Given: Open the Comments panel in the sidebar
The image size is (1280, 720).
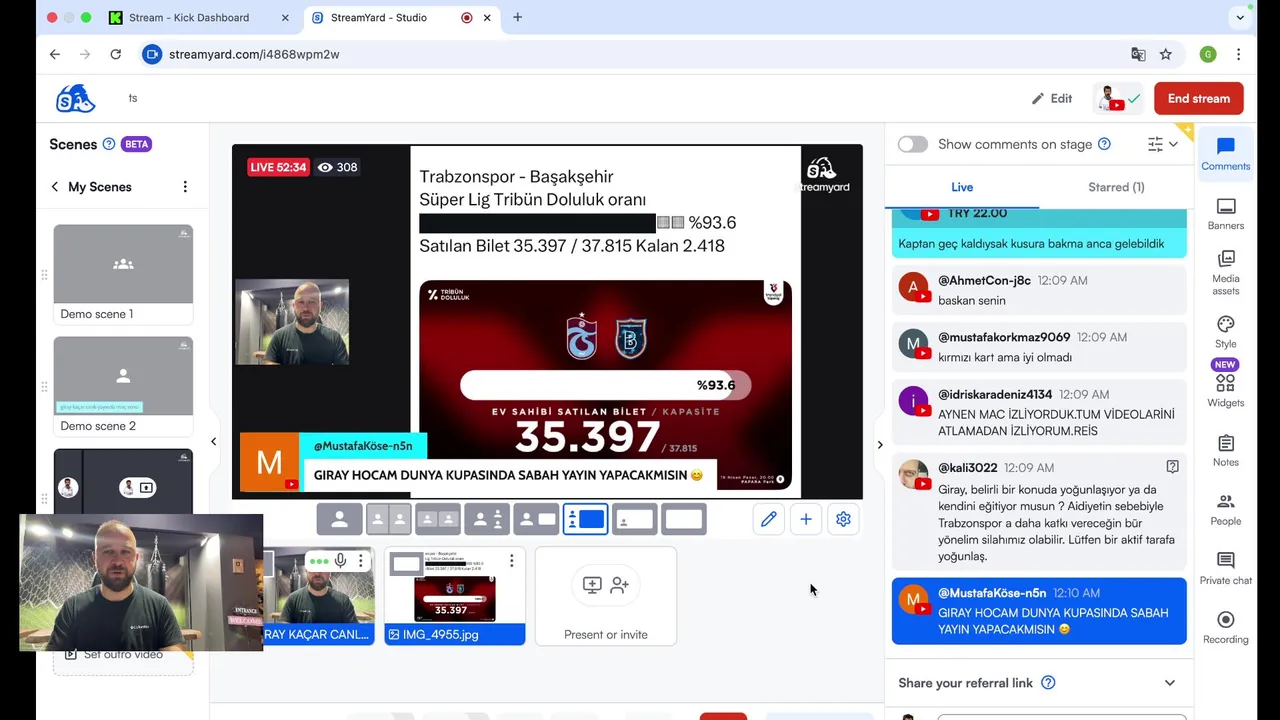Looking at the screenshot, I should (1226, 155).
